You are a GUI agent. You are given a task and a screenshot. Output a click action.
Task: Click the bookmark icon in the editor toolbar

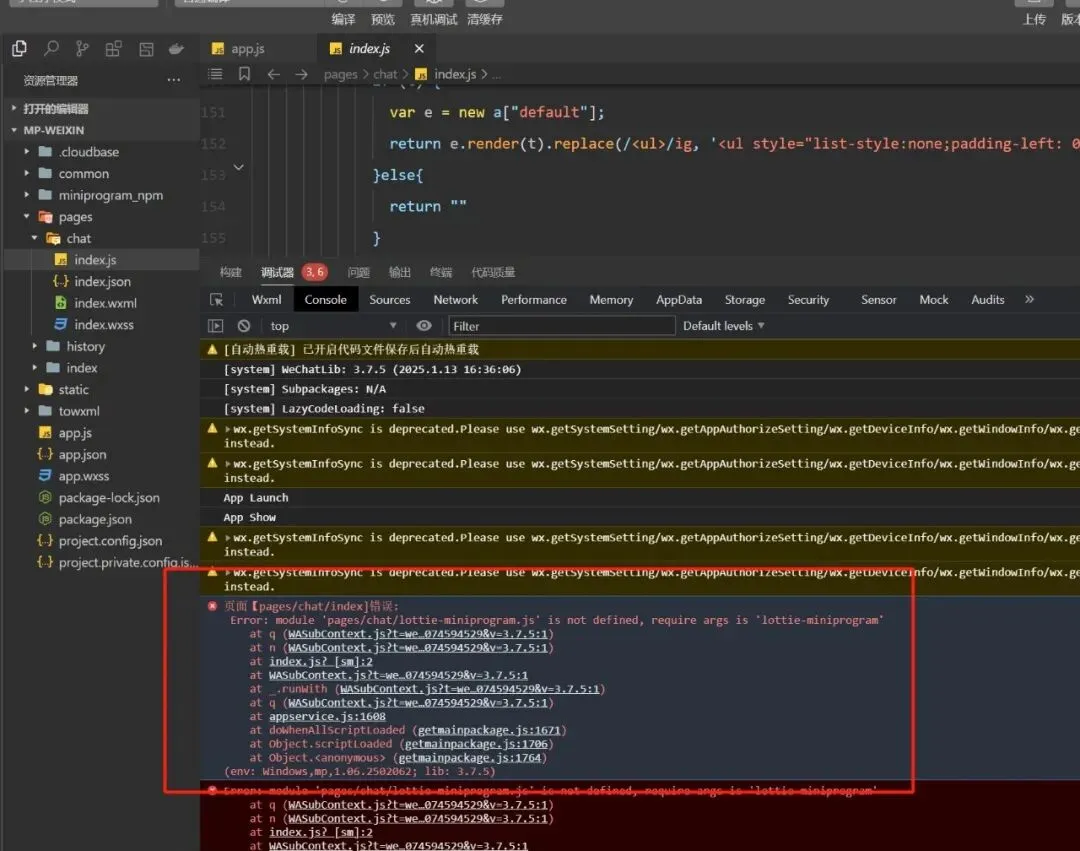[244, 74]
